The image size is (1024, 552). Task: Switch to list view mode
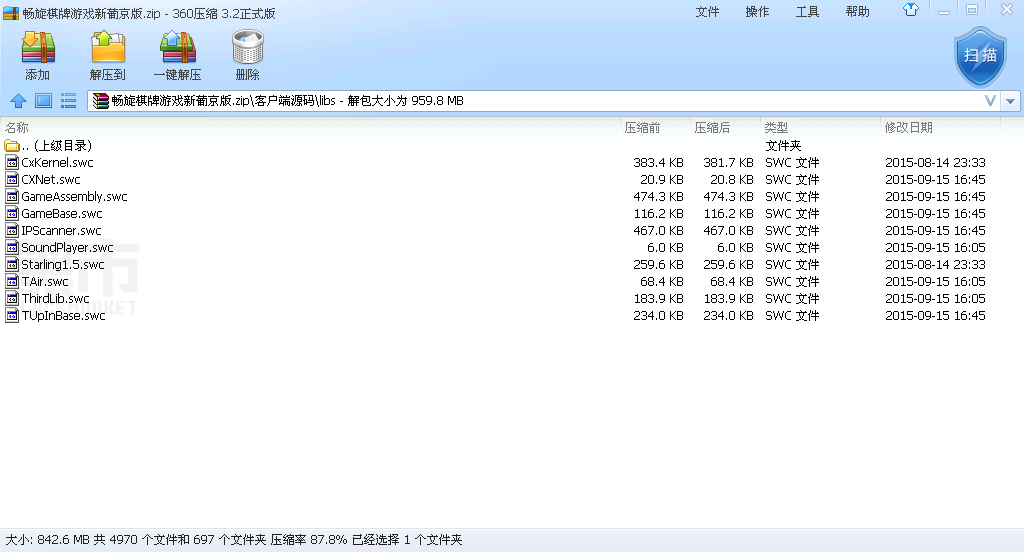(69, 101)
